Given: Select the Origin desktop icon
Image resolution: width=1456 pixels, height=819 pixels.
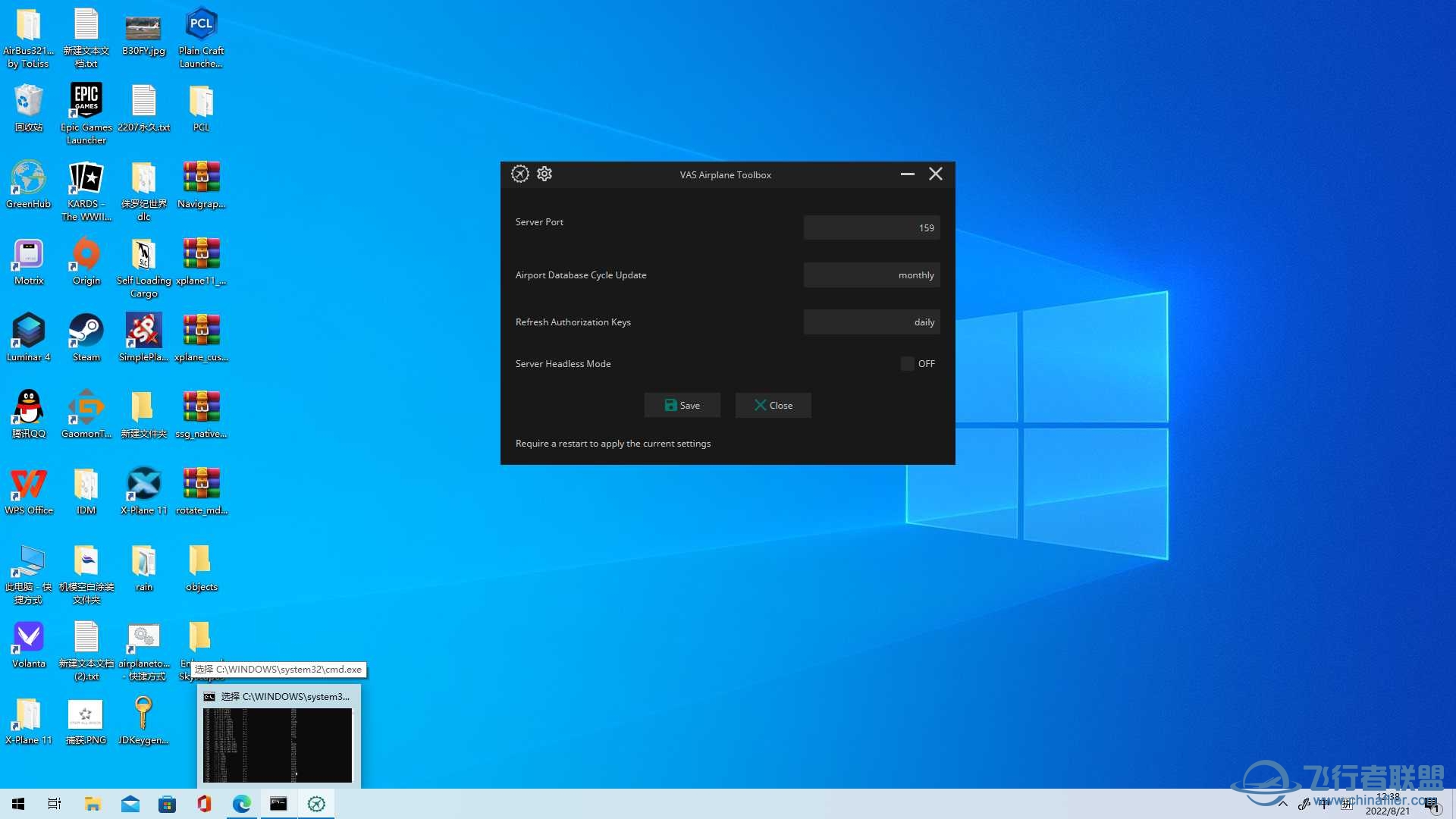Looking at the screenshot, I should click(x=86, y=262).
